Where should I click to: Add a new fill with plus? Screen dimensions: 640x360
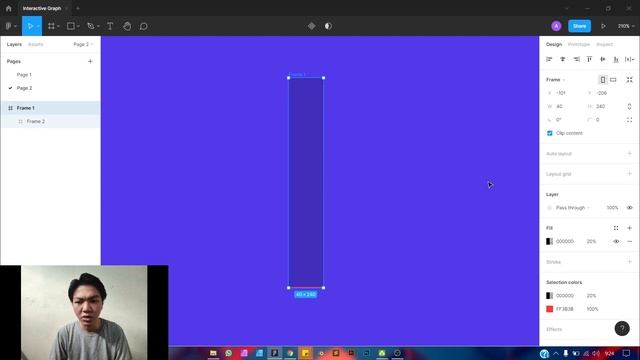pyautogui.click(x=629, y=228)
